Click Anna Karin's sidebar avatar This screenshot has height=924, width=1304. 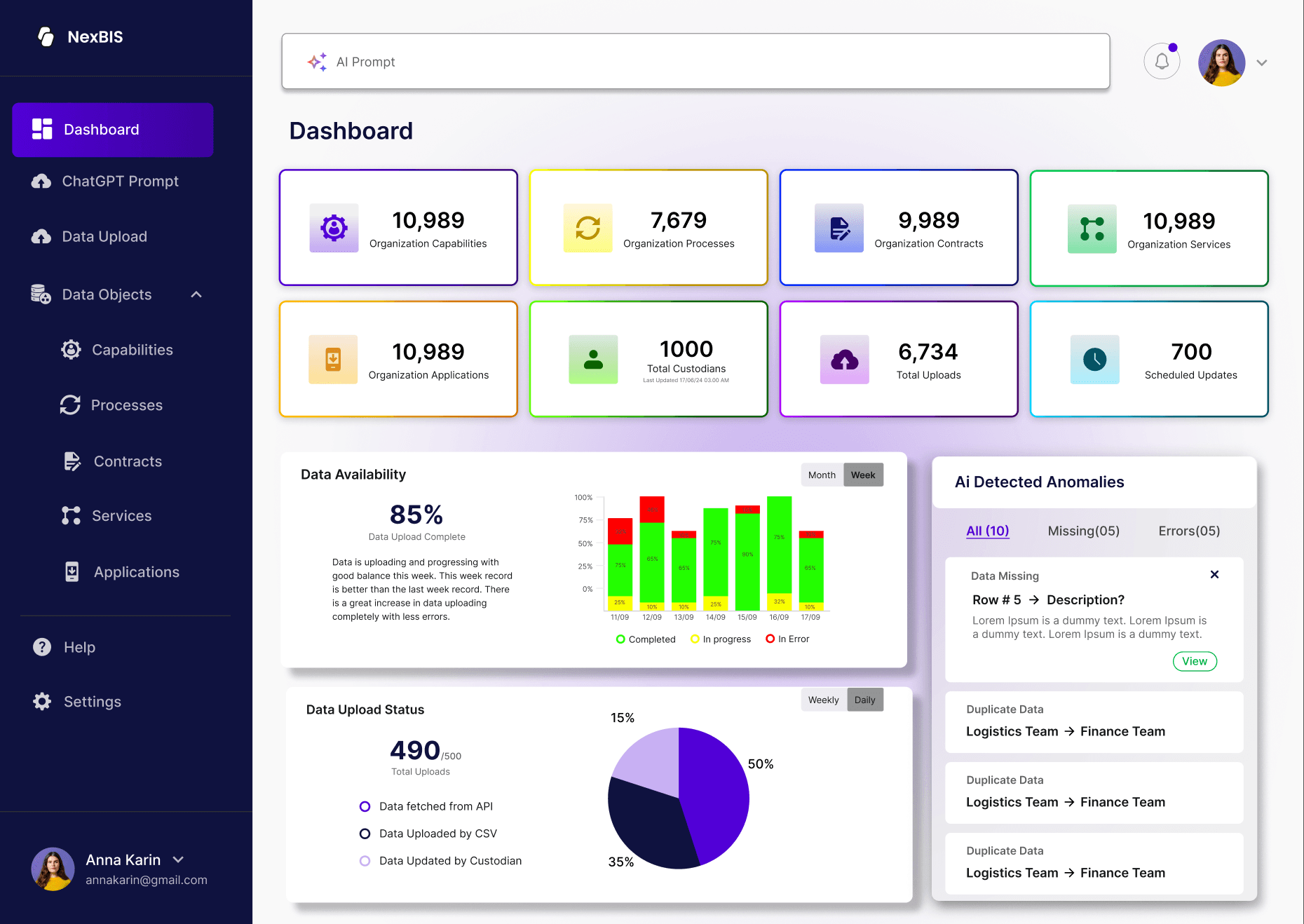click(53, 869)
